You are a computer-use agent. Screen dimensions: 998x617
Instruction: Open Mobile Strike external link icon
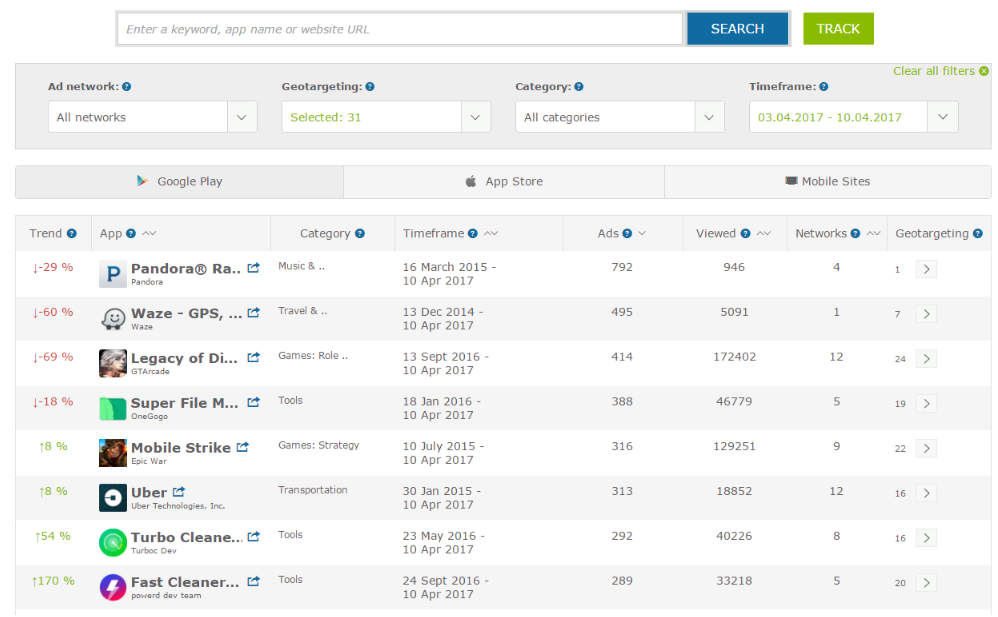(x=242, y=447)
